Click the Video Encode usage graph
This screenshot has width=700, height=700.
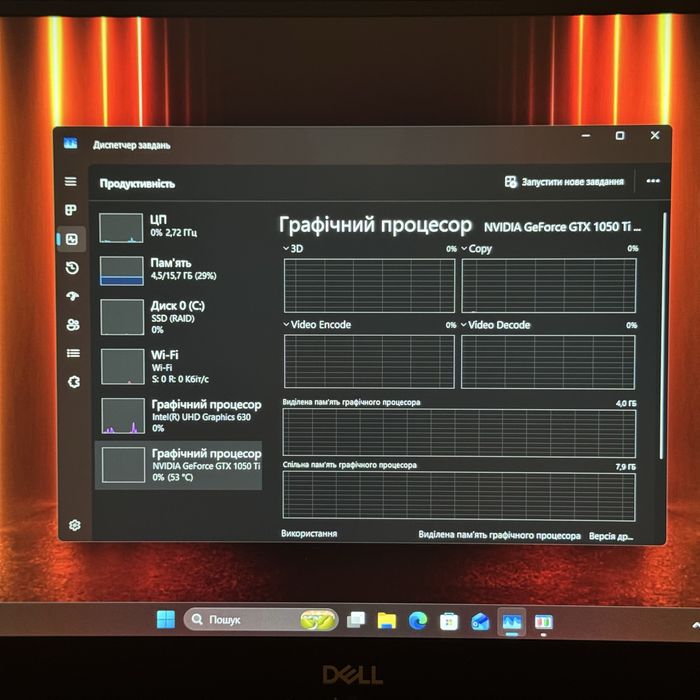point(369,362)
